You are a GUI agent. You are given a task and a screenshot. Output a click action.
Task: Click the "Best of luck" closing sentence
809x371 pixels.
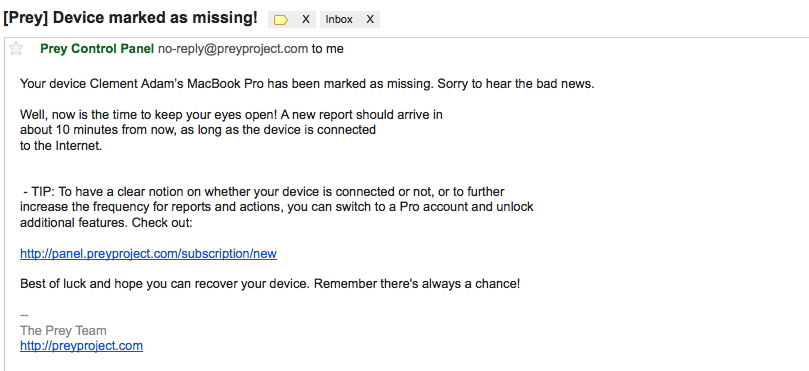[x=270, y=284]
